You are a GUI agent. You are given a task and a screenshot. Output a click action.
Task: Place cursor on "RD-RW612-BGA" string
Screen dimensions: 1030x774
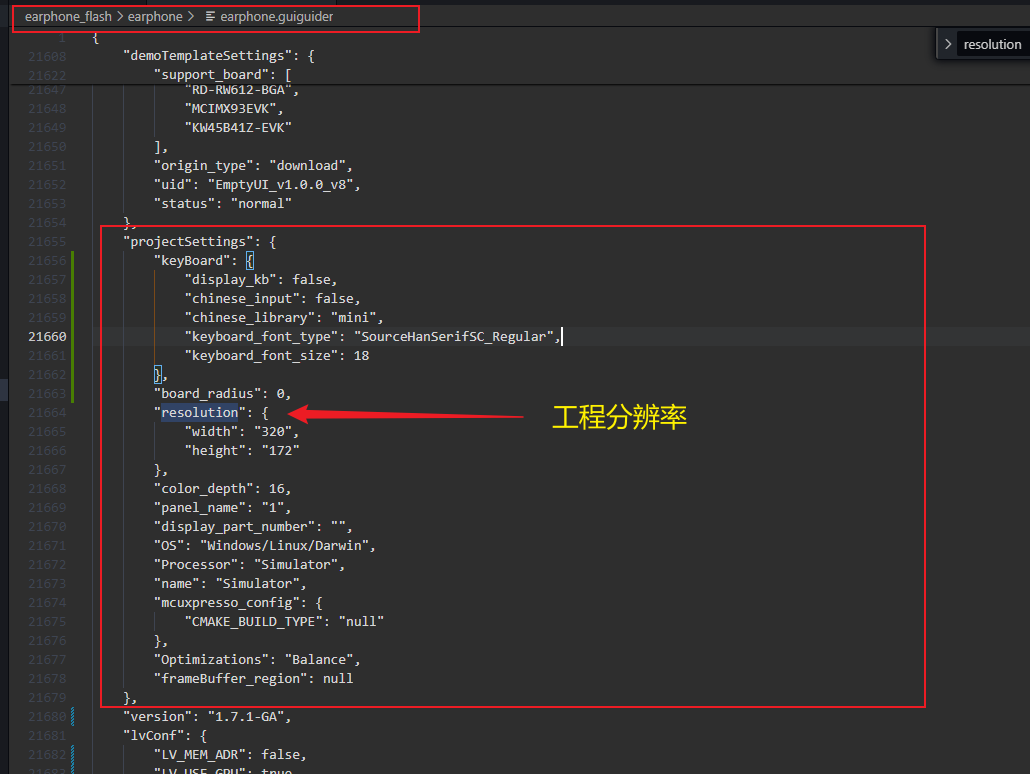[238, 90]
